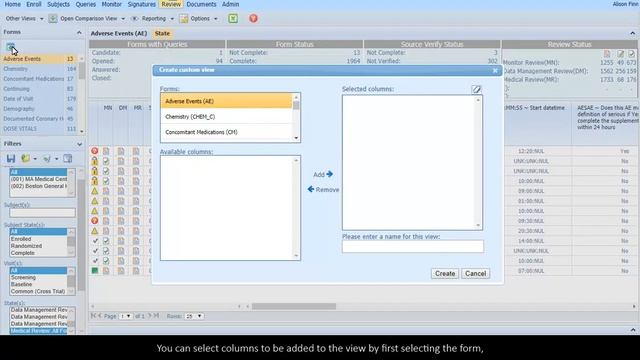Open Comparison View dropdown arrow
640x360 pixels.
point(123,19)
